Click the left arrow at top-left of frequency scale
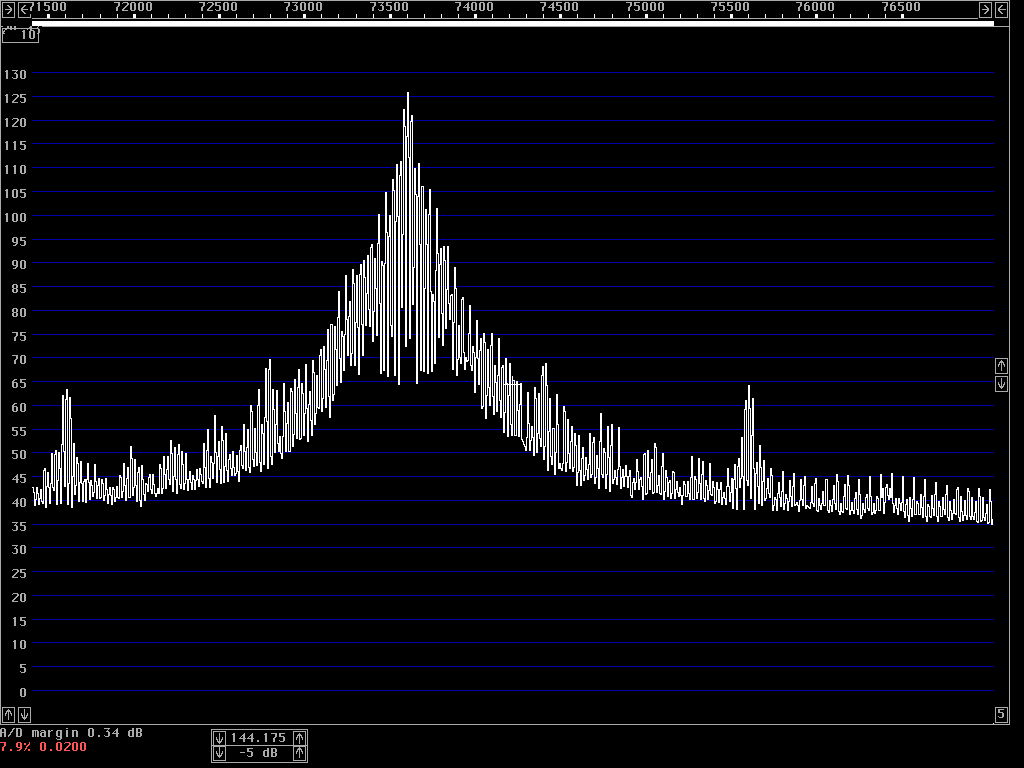 point(24,9)
